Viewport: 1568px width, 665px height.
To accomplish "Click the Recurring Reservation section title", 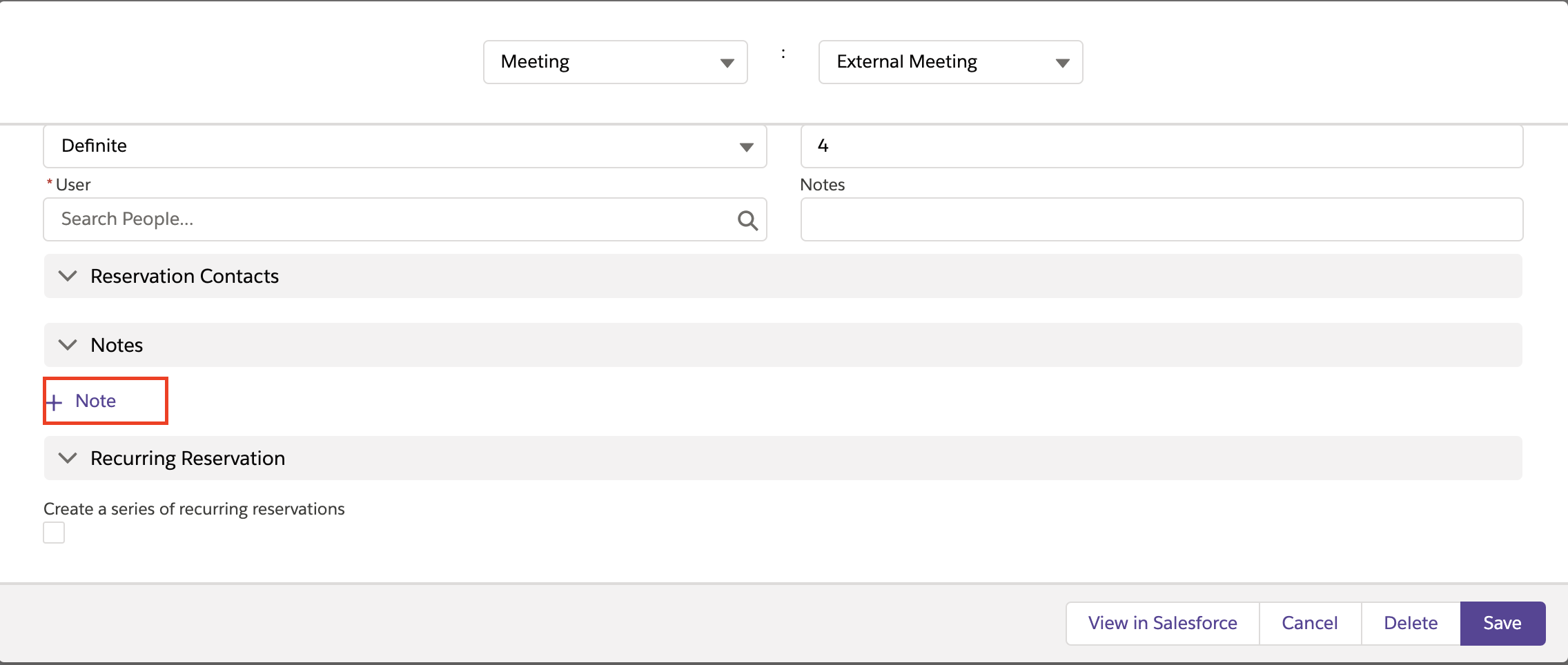I will (188, 458).
